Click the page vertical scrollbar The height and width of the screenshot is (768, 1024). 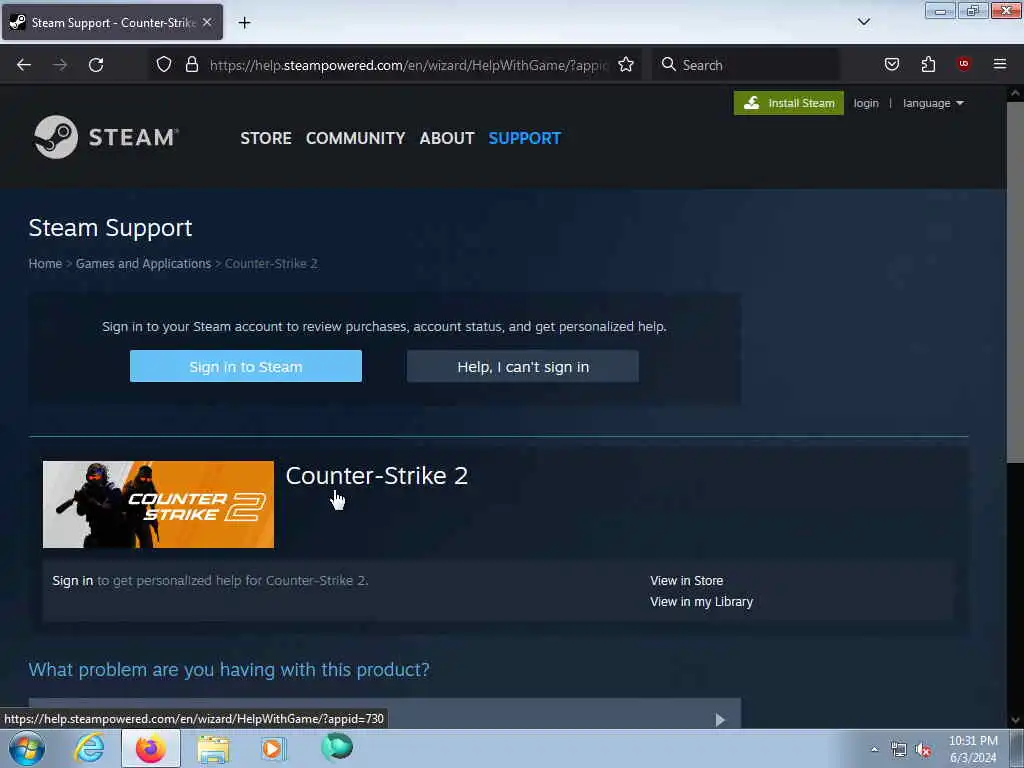(1014, 283)
